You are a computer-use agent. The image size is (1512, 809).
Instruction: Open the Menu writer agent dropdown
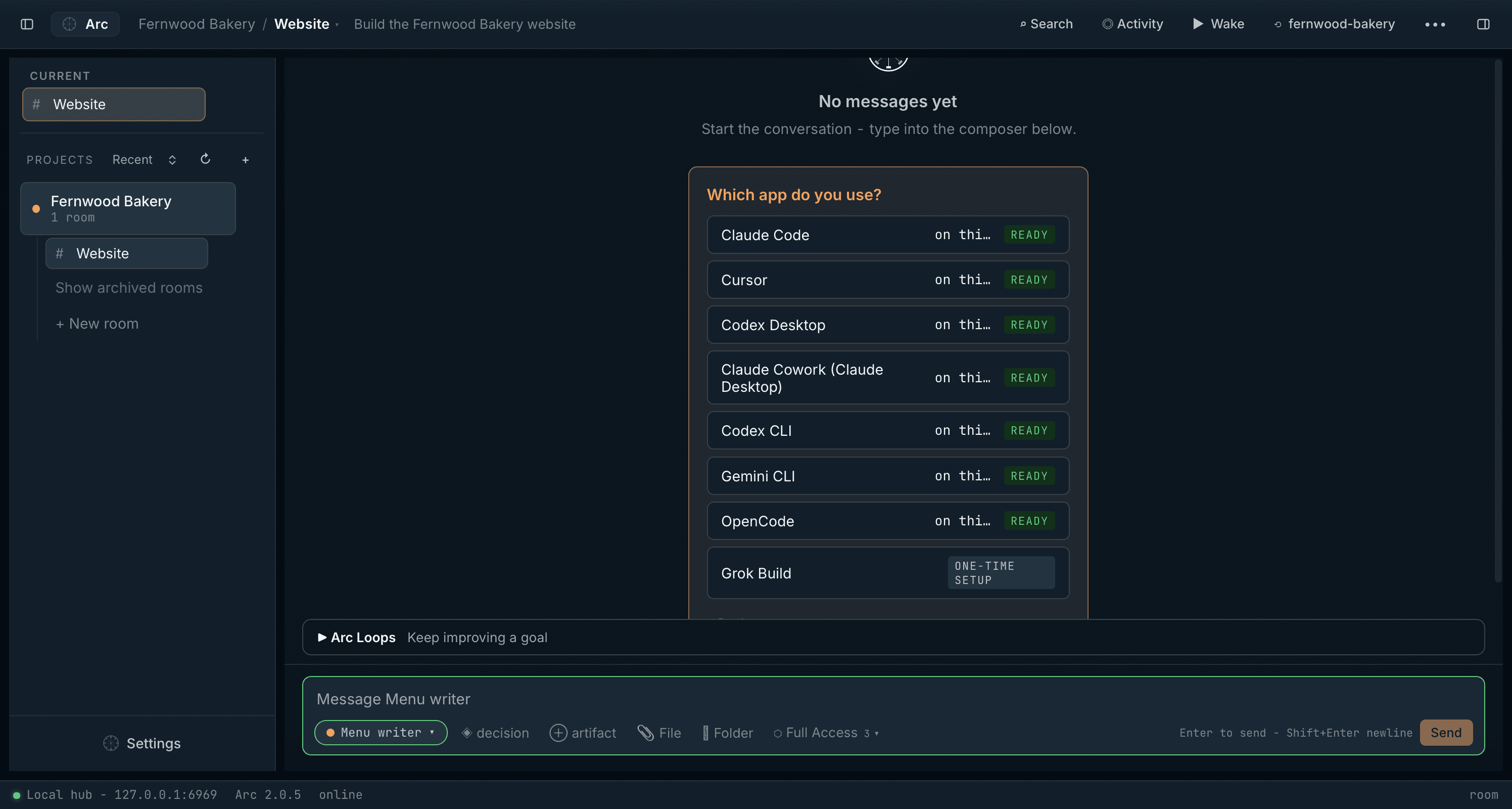[x=381, y=733]
